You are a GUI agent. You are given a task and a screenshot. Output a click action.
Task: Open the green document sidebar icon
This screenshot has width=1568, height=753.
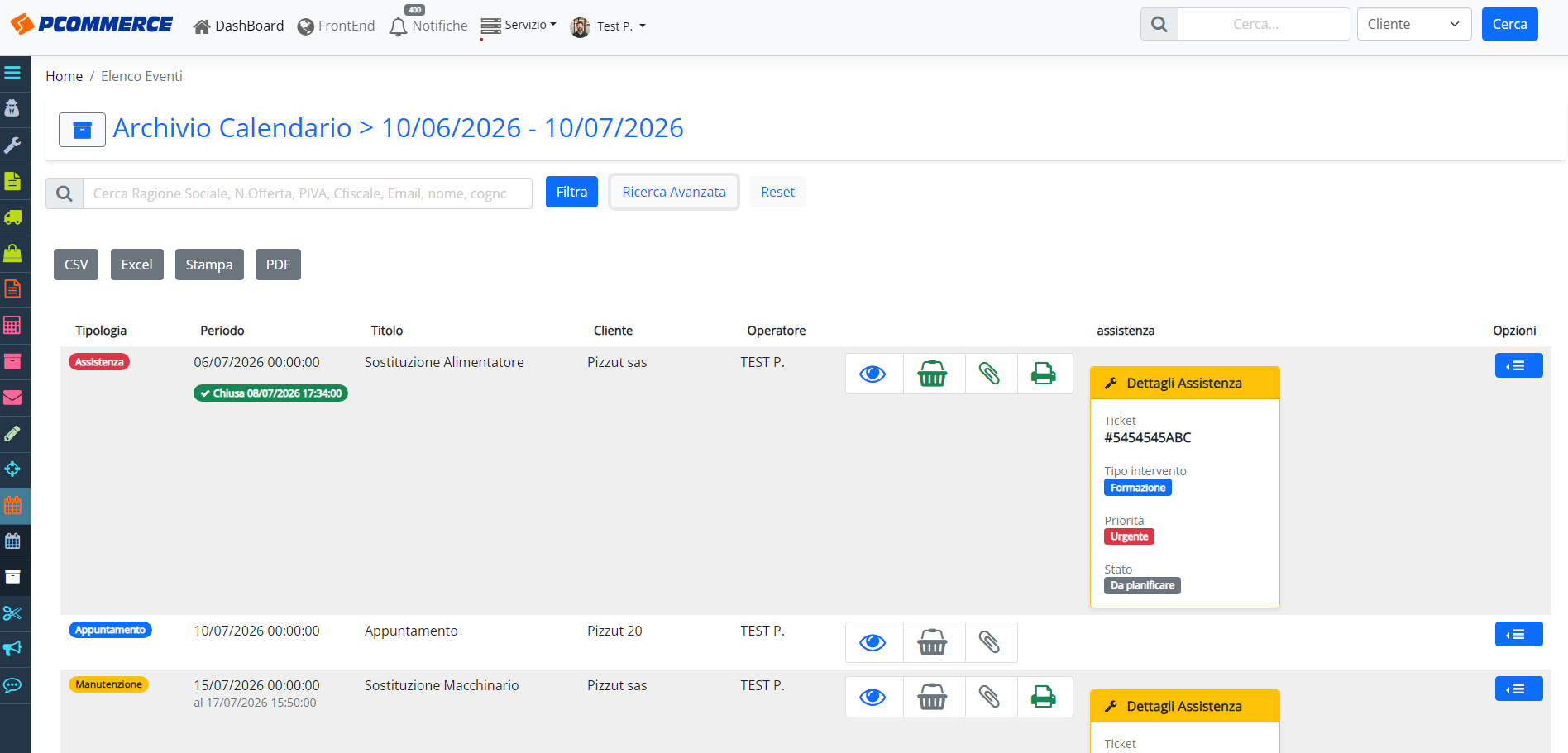12,181
